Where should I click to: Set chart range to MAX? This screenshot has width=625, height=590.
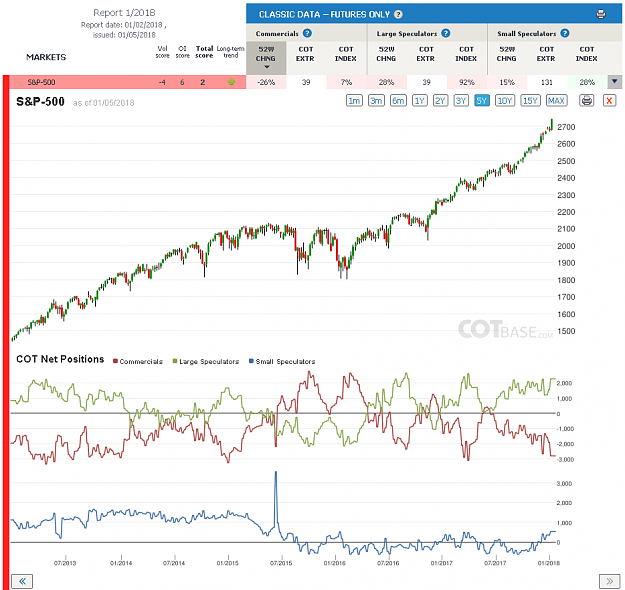click(x=556, y=100)
